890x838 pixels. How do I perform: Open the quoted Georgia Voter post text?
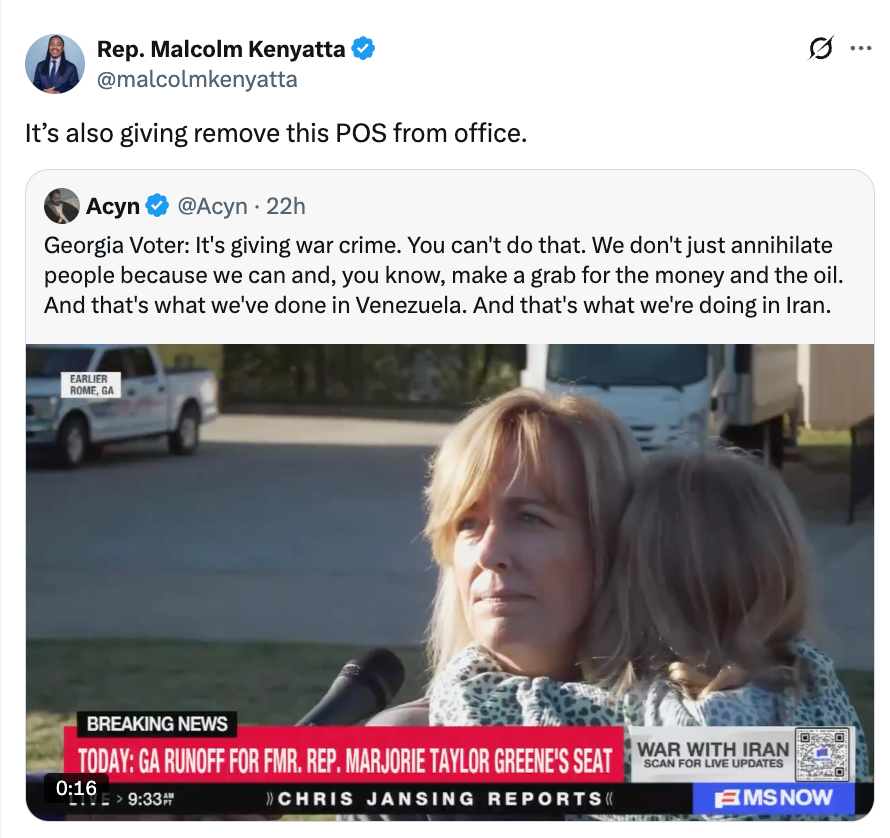[x=444, y=275]
